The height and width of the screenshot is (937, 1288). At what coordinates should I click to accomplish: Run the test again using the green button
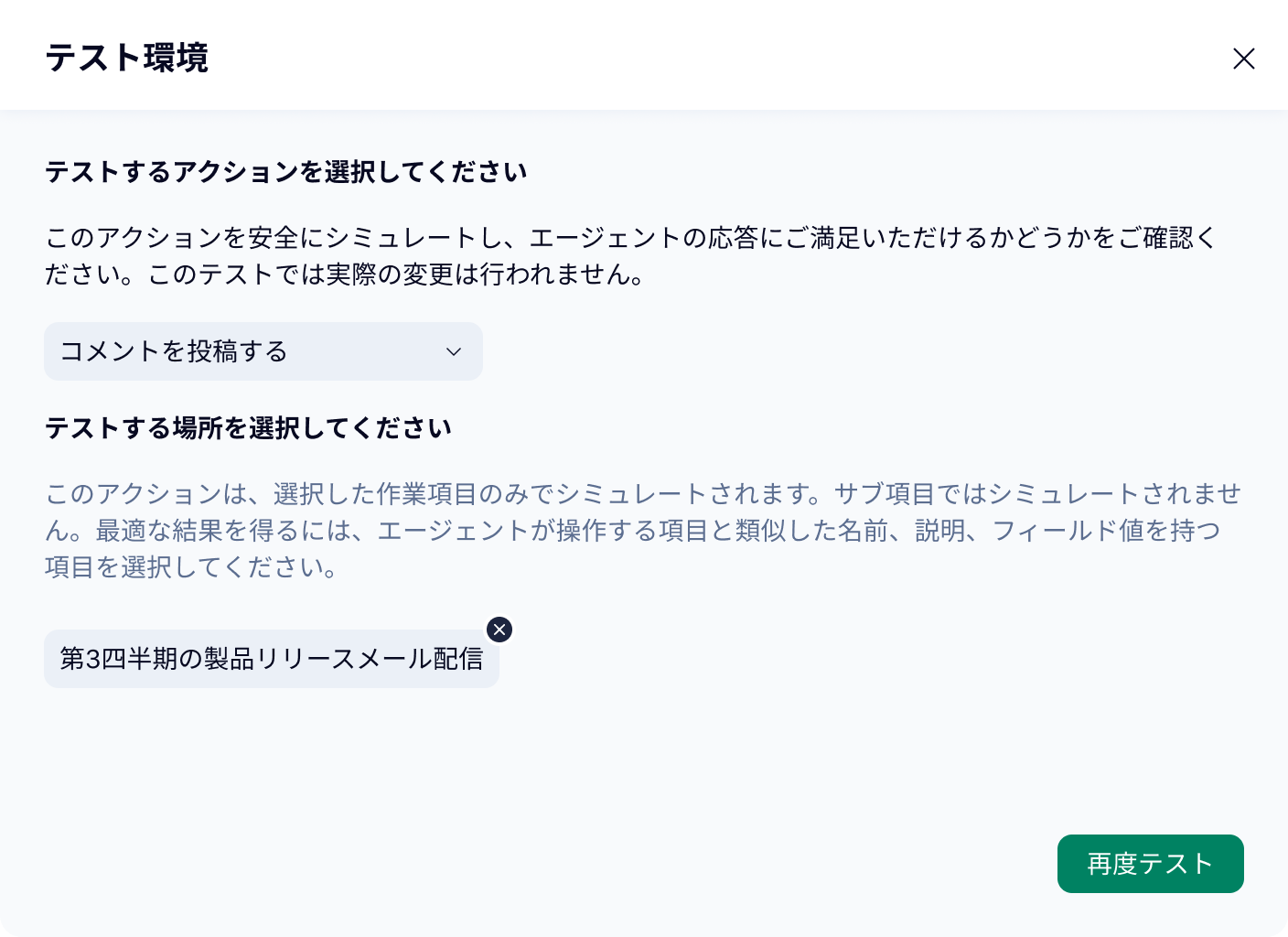1150,863
